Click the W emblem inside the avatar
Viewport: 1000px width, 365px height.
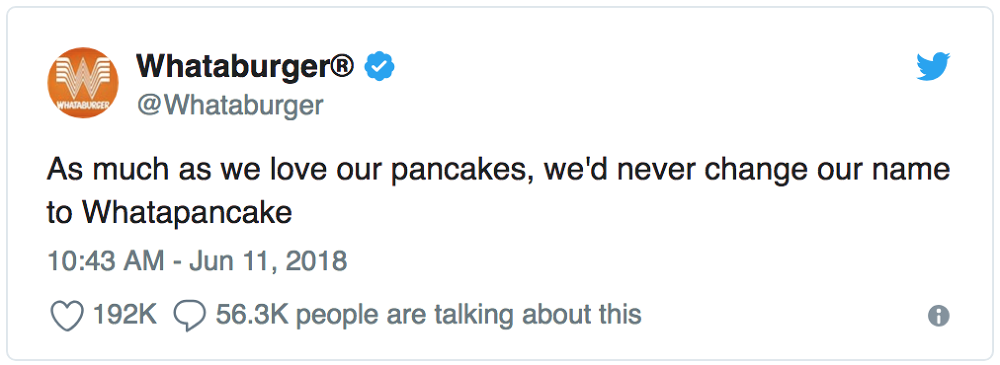click(x=84, y=77)
